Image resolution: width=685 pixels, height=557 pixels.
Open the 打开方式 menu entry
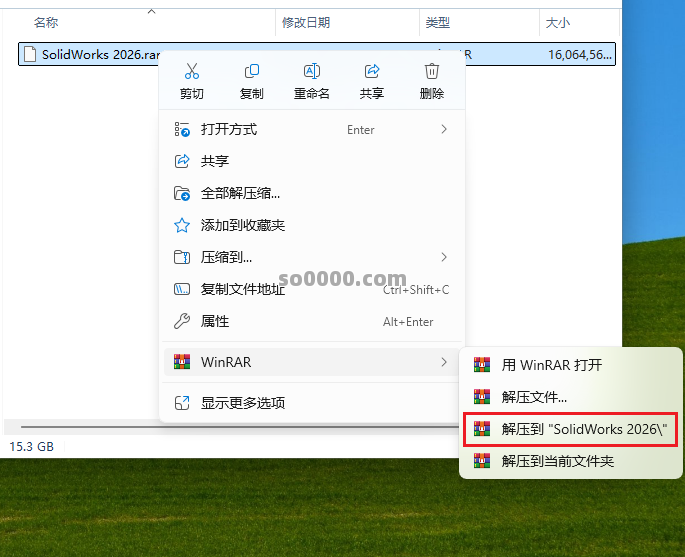[312, 129]
